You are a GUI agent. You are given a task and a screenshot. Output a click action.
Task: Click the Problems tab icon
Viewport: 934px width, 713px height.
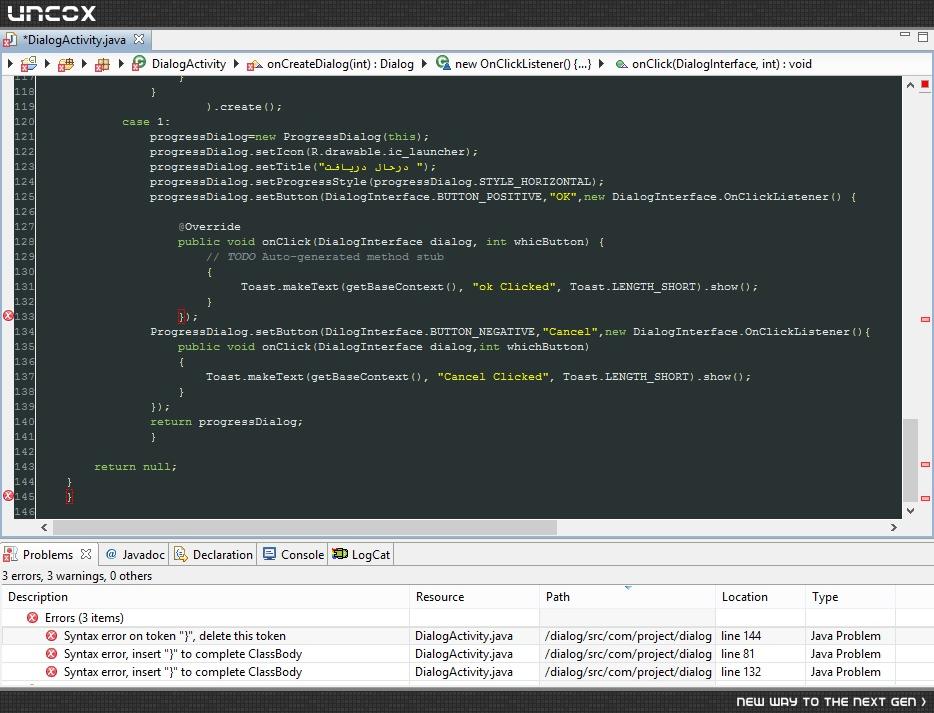coord(10,555)
